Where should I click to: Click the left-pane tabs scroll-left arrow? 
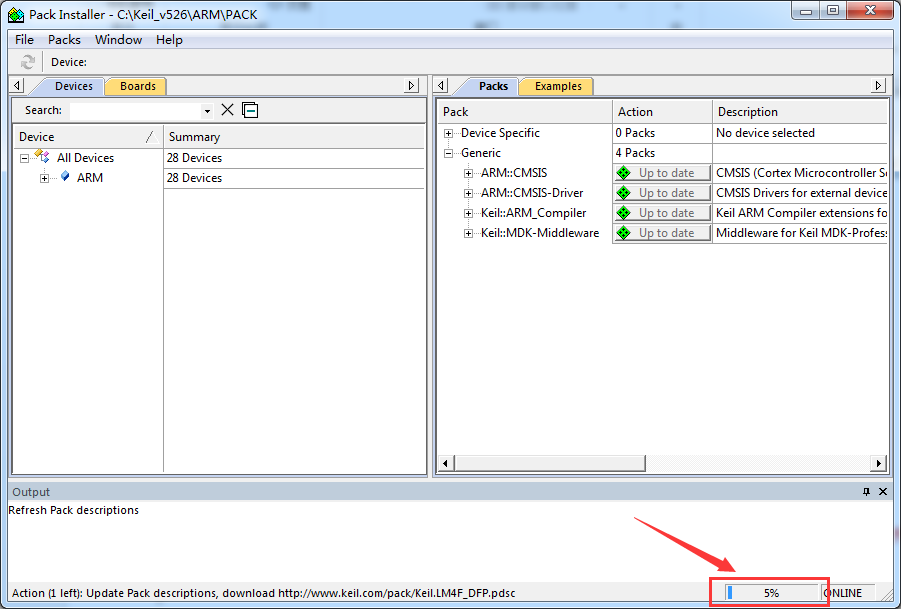click(x=17, y=86)
